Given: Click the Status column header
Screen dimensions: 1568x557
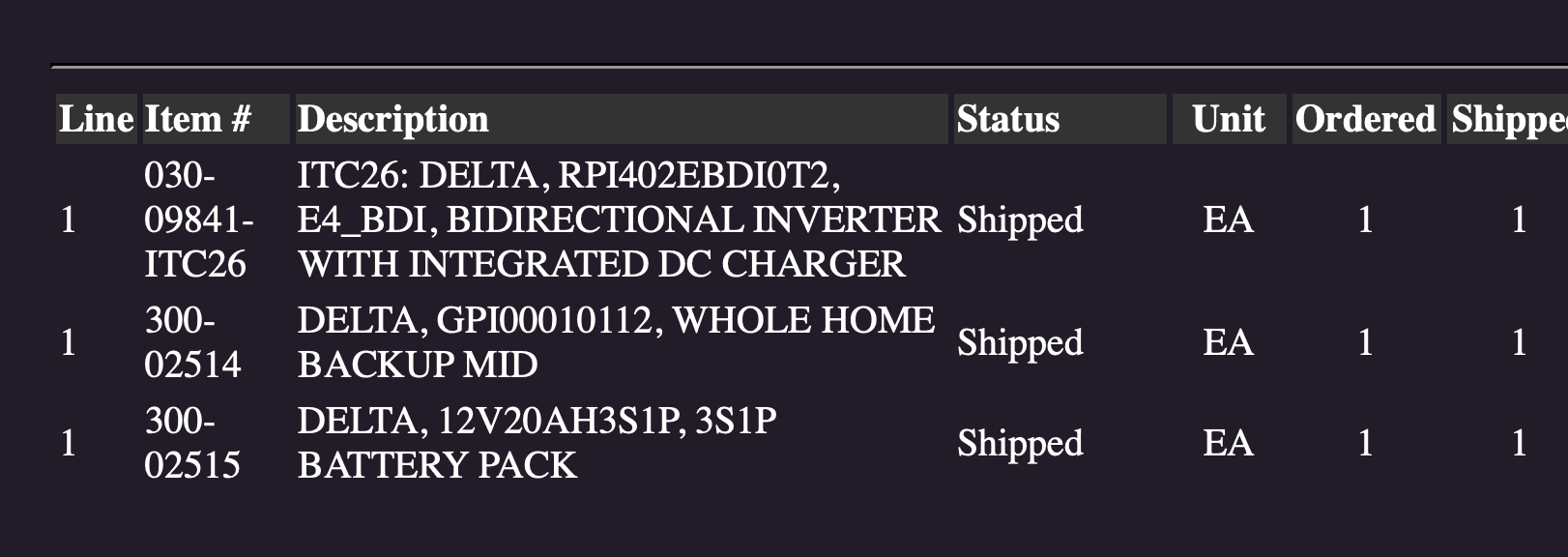Looking at the screenshot, I should [1008, 119].
